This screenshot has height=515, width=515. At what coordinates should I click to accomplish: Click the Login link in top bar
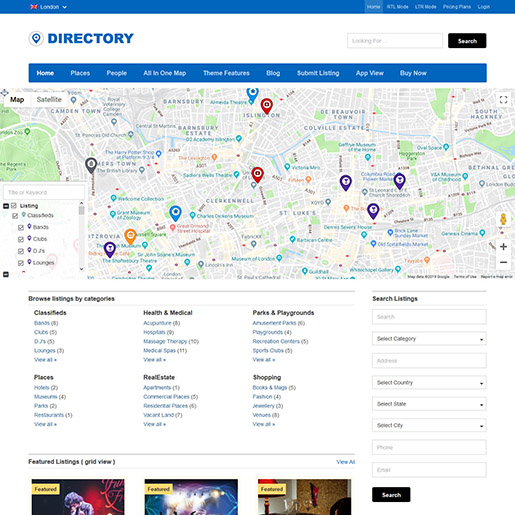(x=483, y=7)
